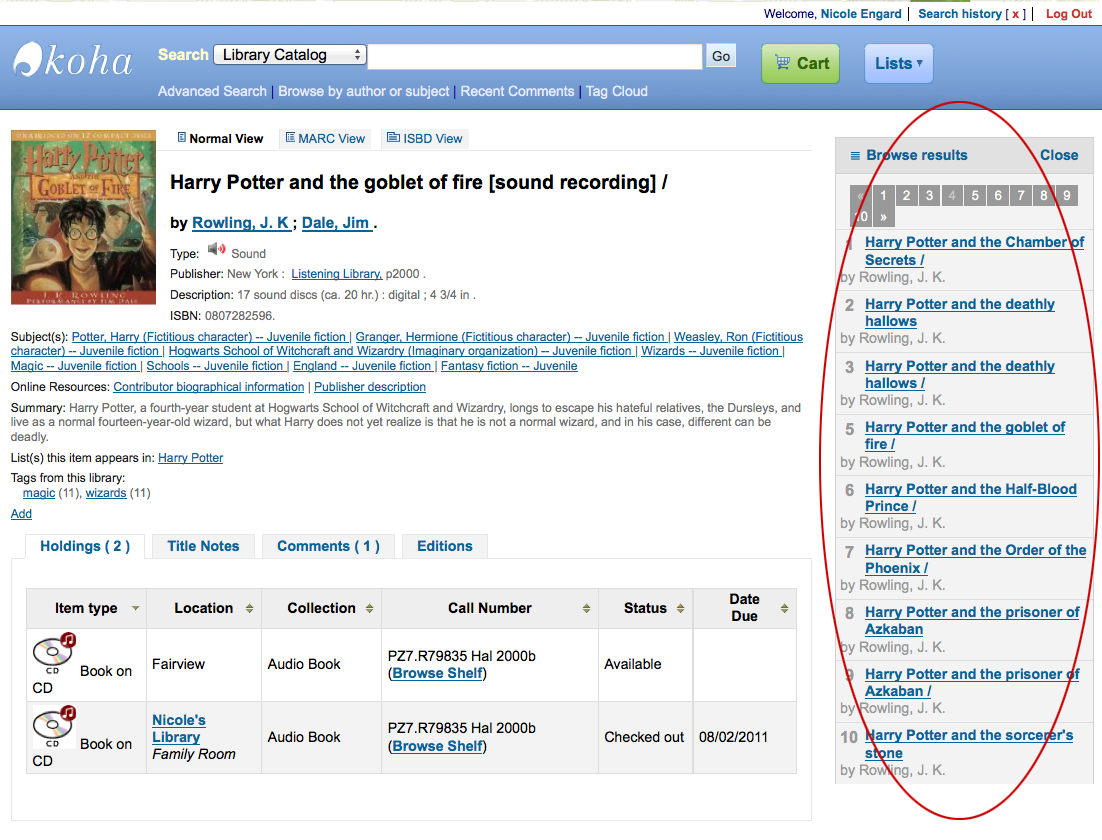Select the Holdings ( 2 ) tab

[x=85, y=546]
